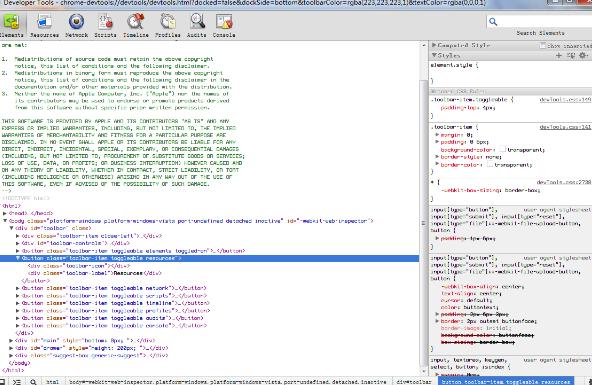592x385 pixels.
Task: Expand the toggleable scripts button node
Action: [17, 296]
